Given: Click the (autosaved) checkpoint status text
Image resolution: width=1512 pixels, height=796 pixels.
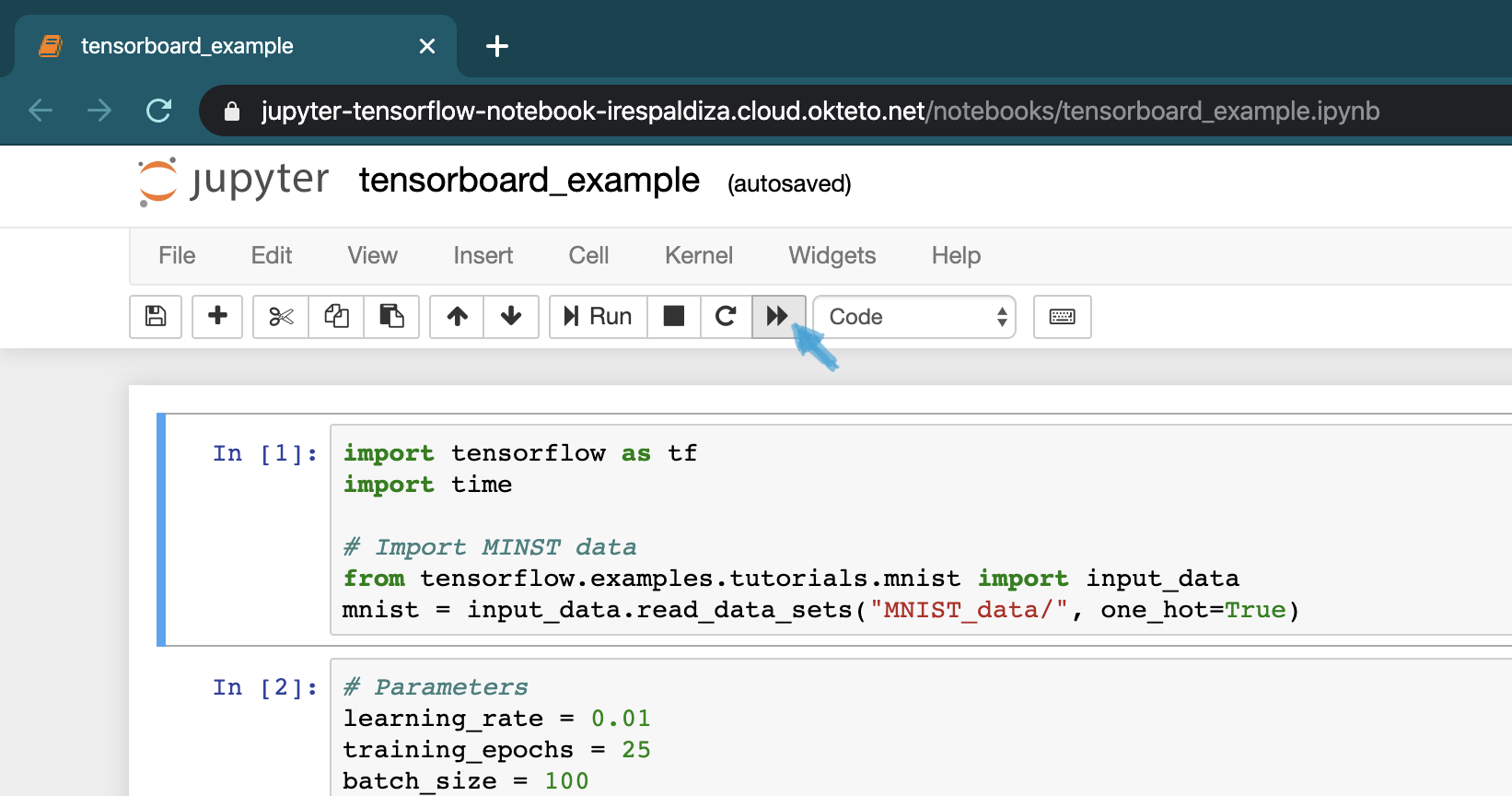Looking at the screenshot, I should (x=789, y=183).
